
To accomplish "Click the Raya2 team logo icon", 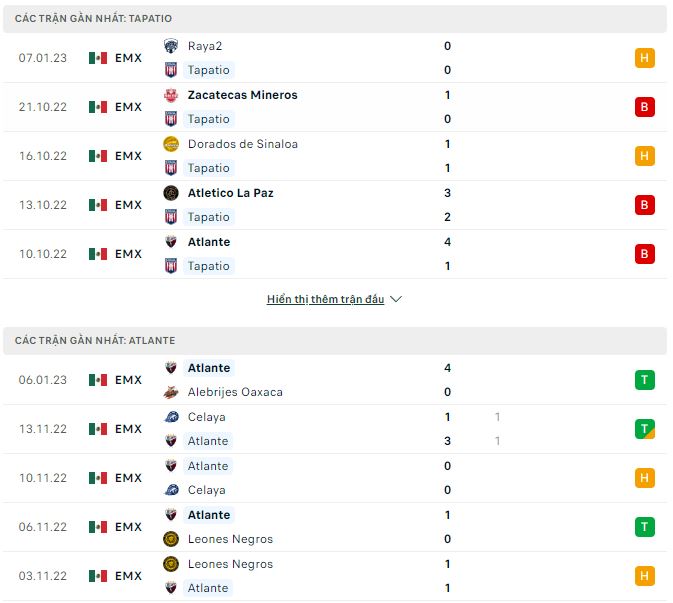I will coord(171,46).
